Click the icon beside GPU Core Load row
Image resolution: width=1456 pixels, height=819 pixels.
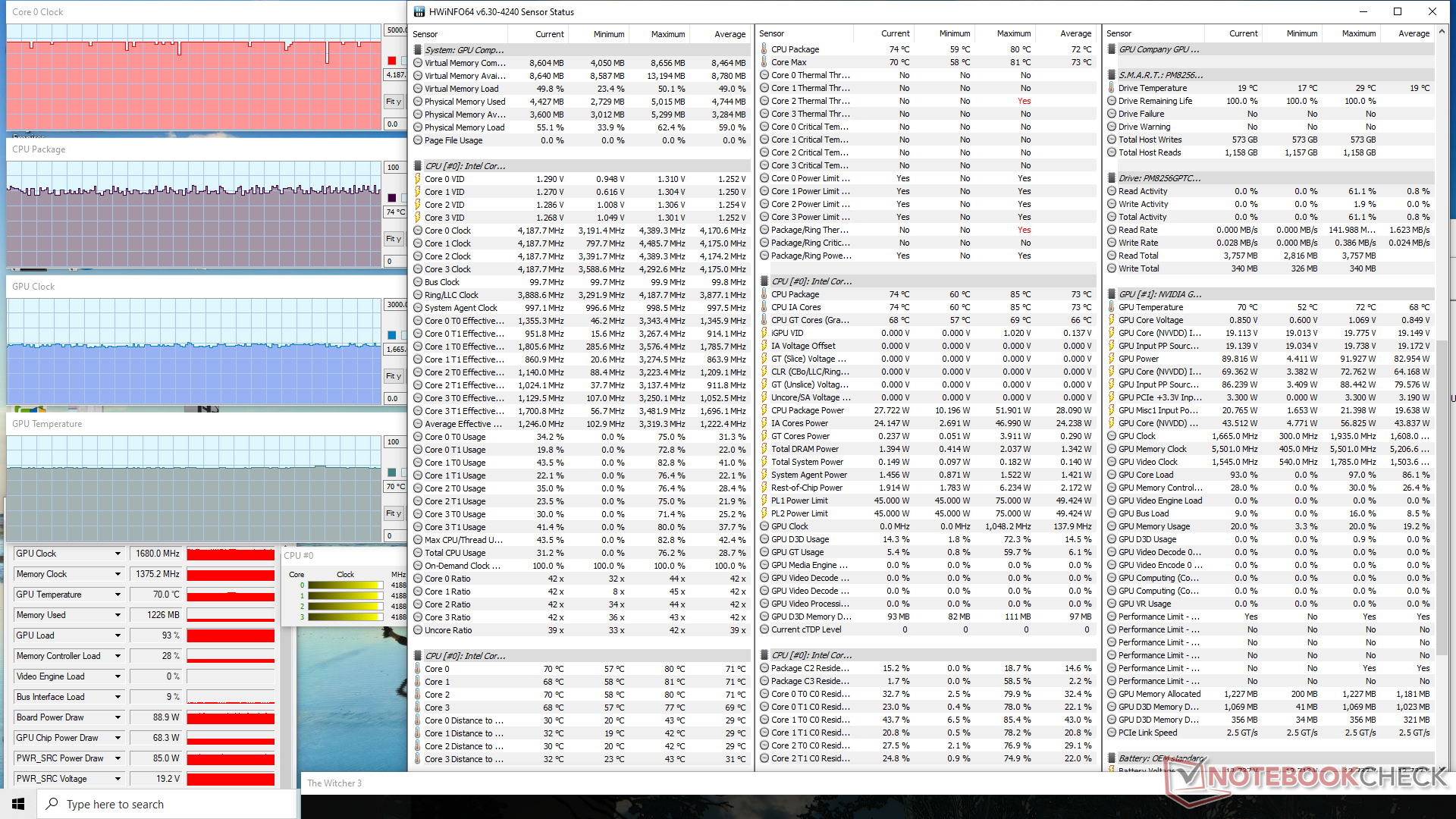click(x=1112, y=475)
